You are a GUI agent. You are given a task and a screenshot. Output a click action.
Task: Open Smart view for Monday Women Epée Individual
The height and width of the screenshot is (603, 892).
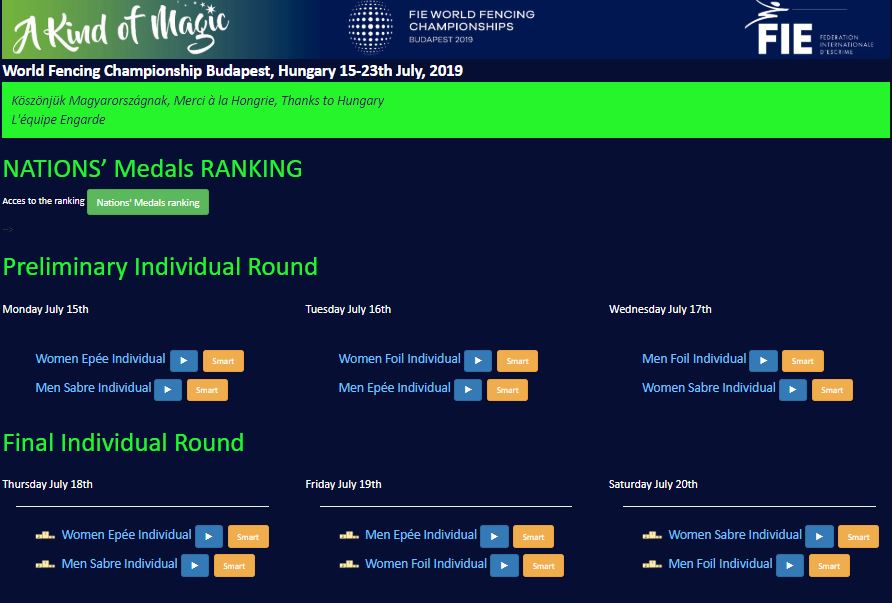tap(223, 361)
